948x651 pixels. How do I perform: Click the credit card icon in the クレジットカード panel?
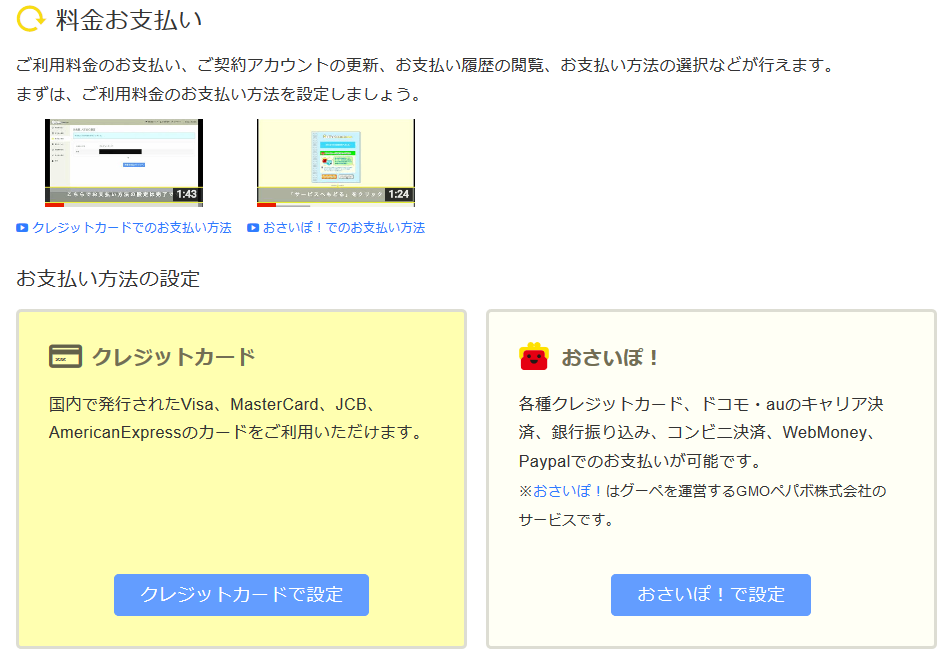coord(65,356)
